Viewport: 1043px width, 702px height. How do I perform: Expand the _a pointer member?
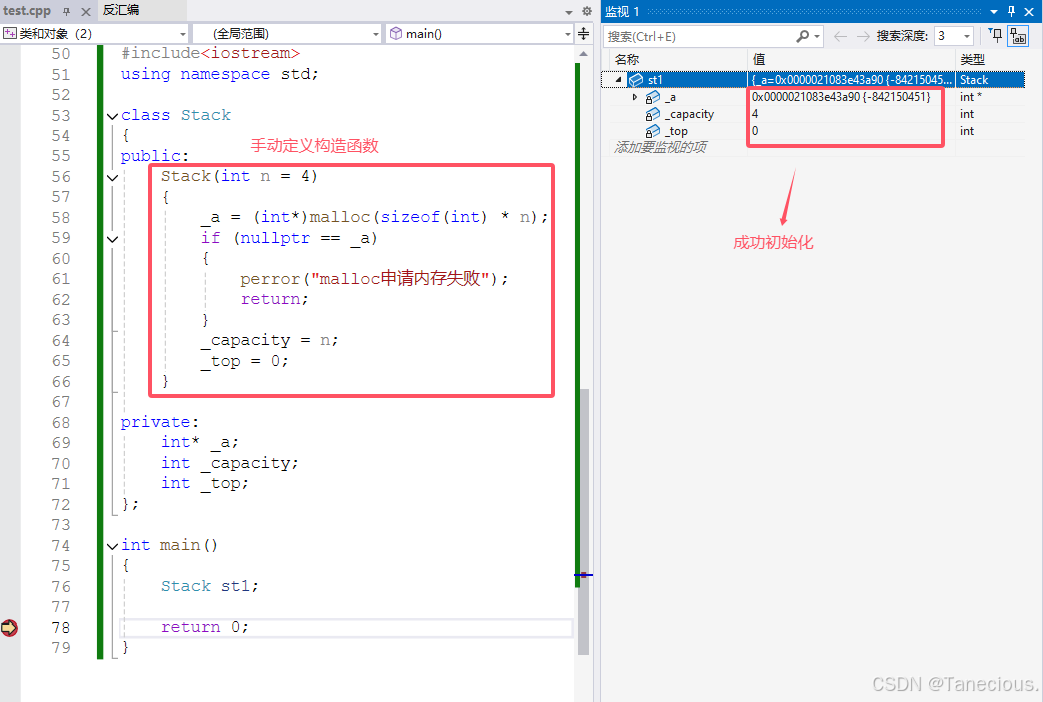[x=635, y=97]
